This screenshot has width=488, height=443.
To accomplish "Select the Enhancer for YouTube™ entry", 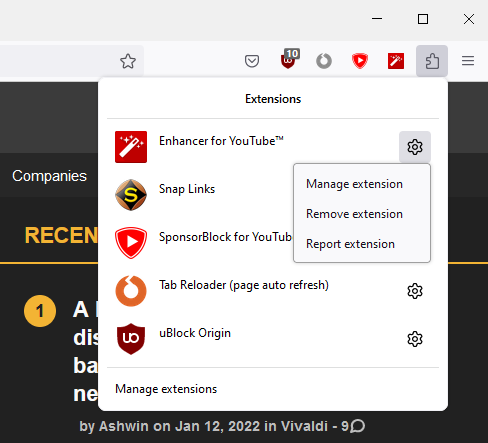I will click(221, 141).
